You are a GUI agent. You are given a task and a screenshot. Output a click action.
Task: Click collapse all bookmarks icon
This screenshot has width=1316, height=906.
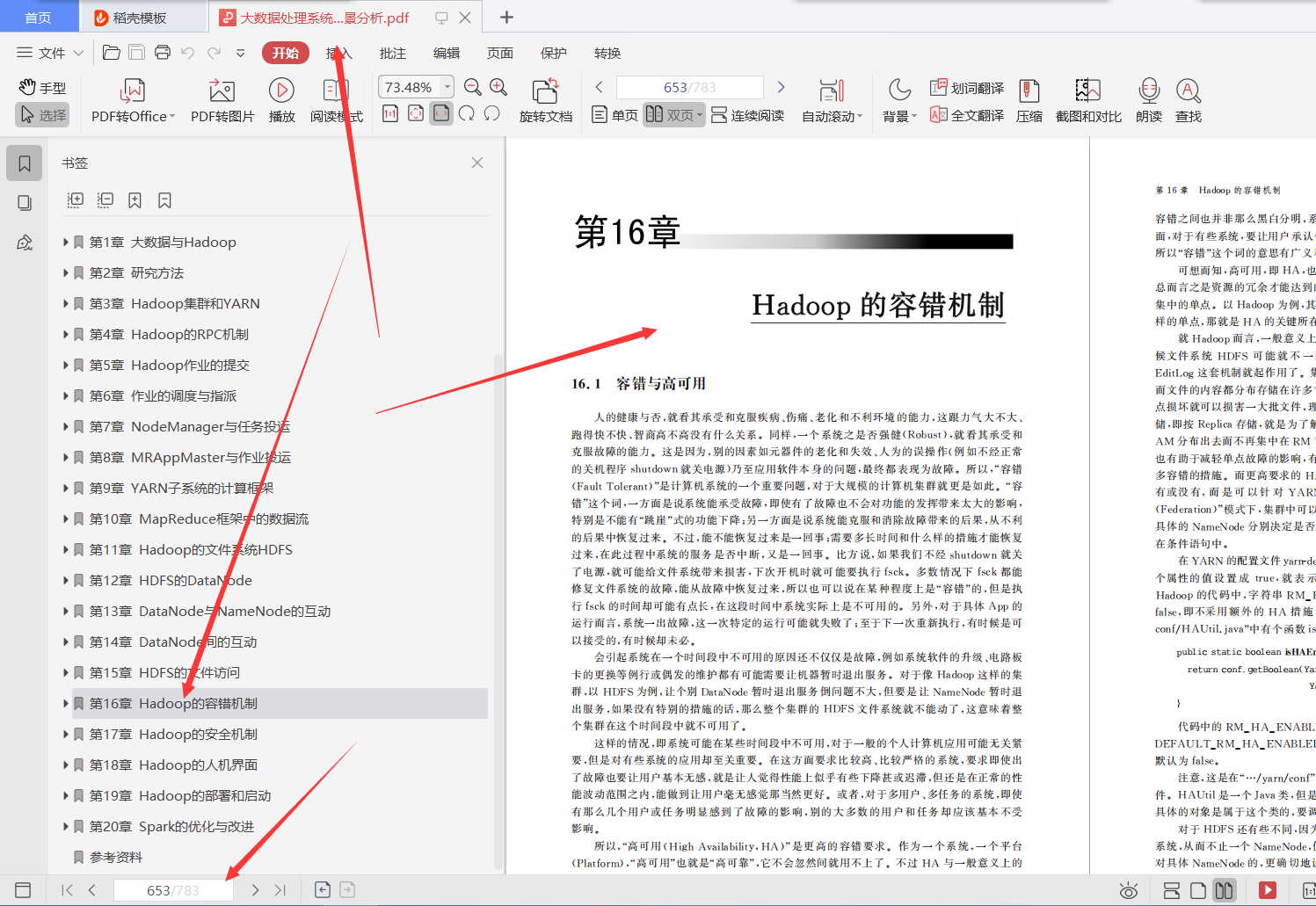point(105,200)
